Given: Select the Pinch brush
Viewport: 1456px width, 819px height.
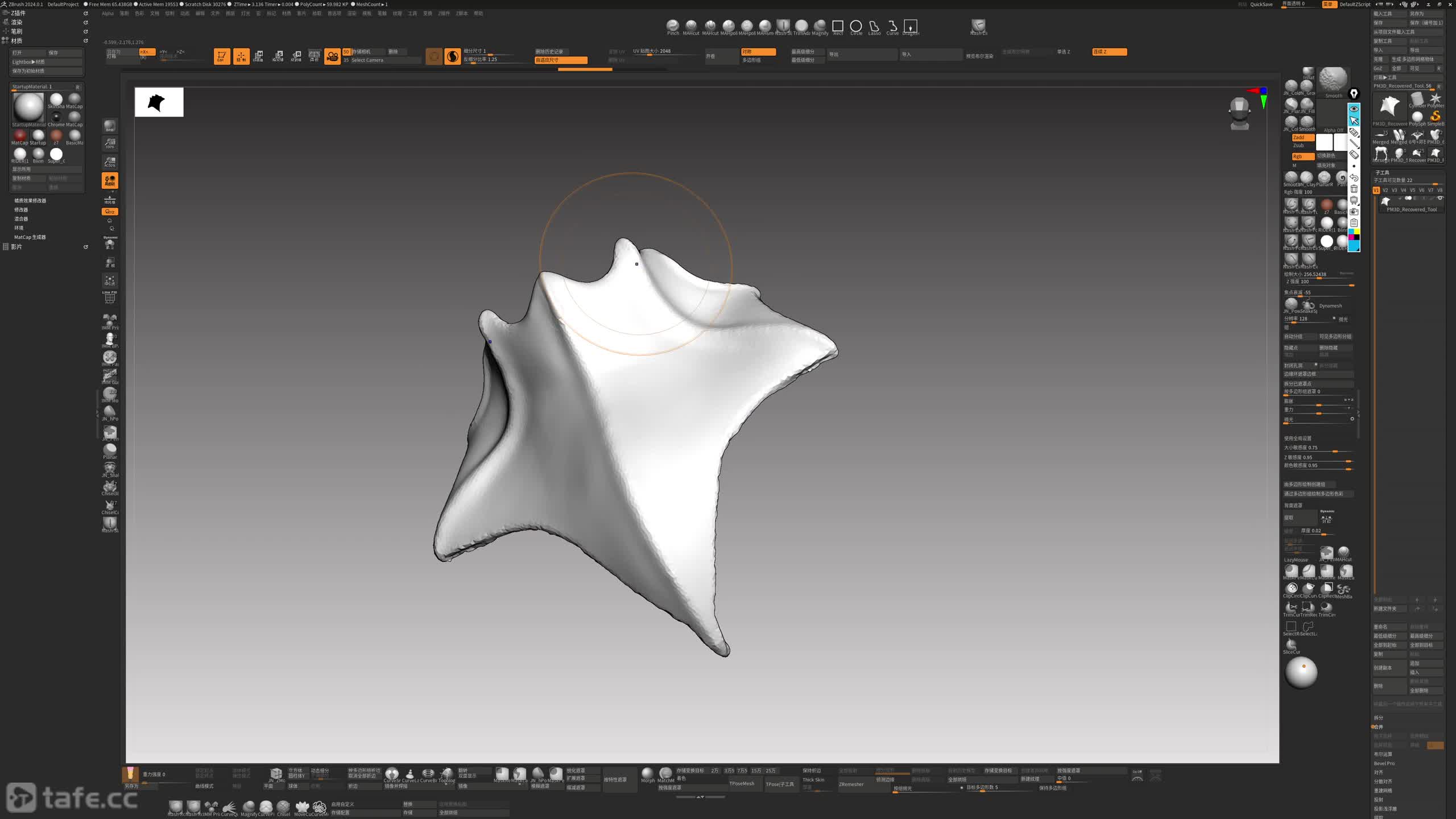Looking at the screenshot, I should click(673, 26).
